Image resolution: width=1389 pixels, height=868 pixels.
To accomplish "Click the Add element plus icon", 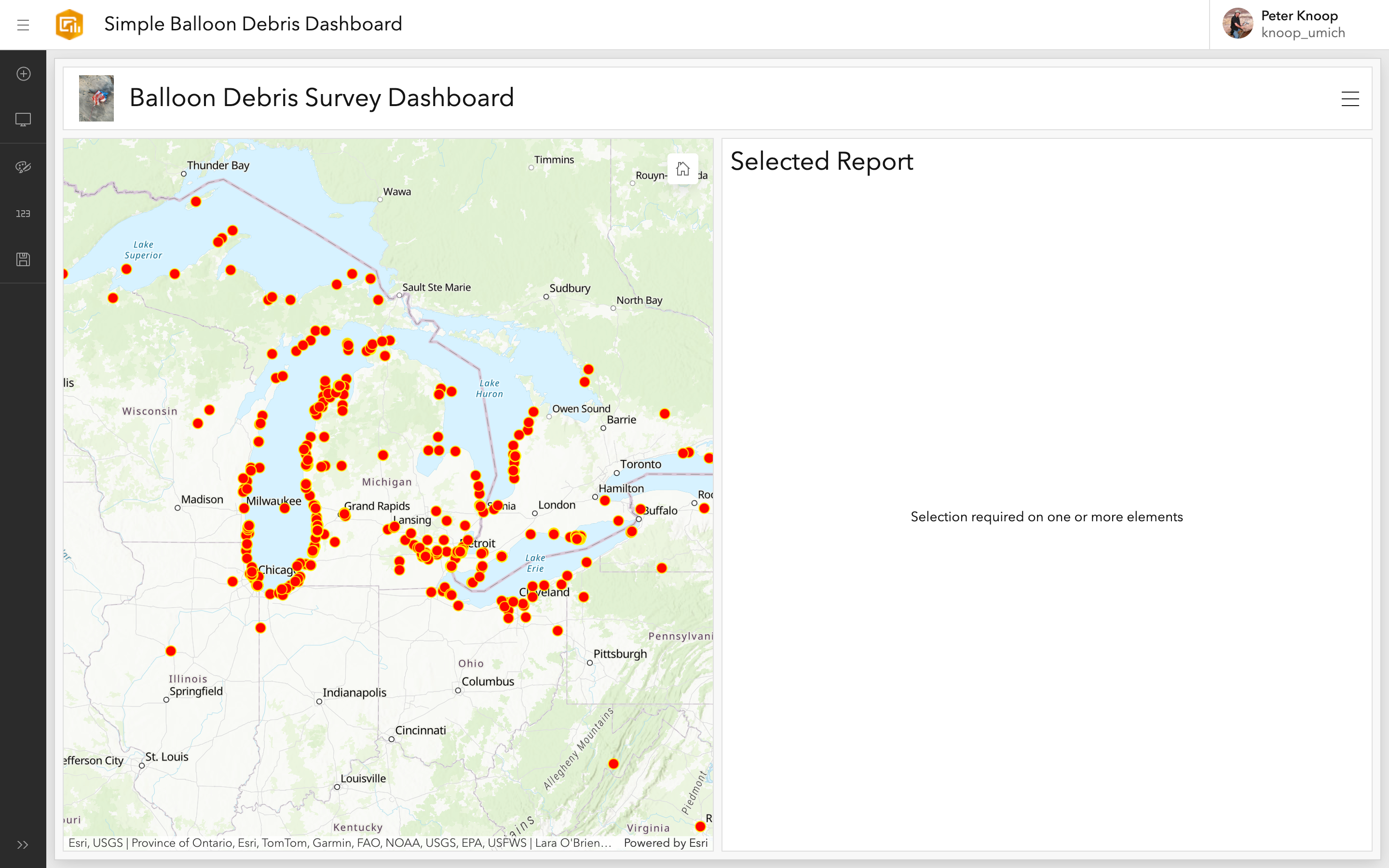I will (23, 74).
